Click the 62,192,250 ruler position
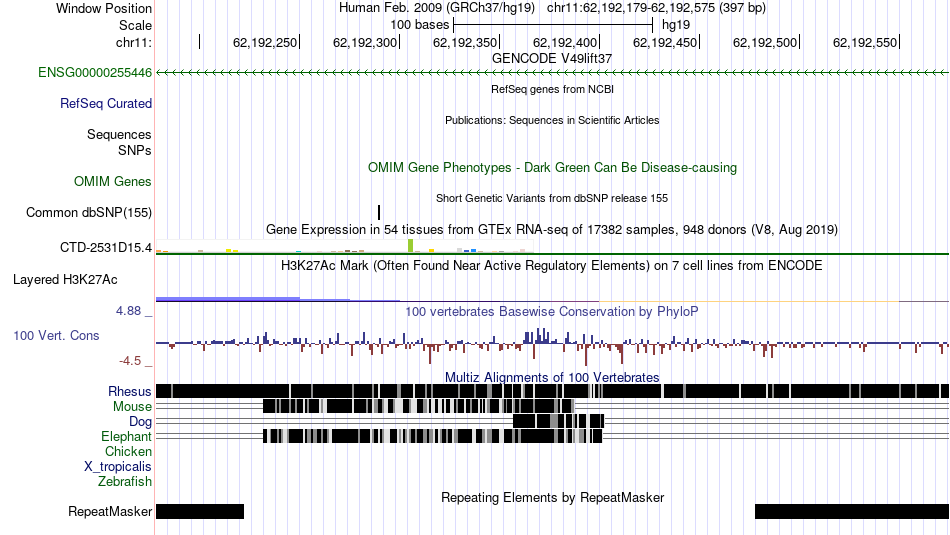The width and height of the screenshot is (950, 535). coord(265,42)
